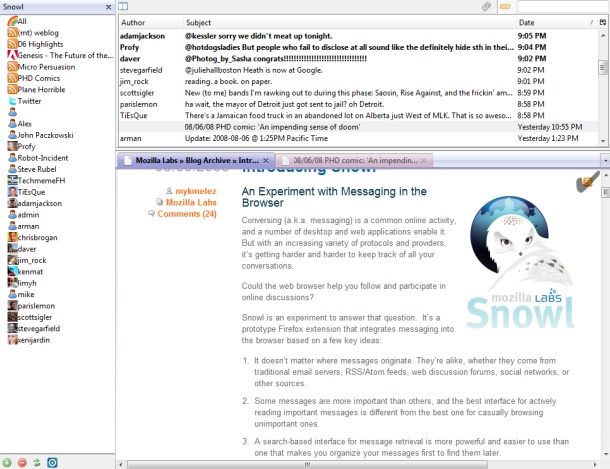Click article vertical scrollbar down arrow

click(606, 454)
